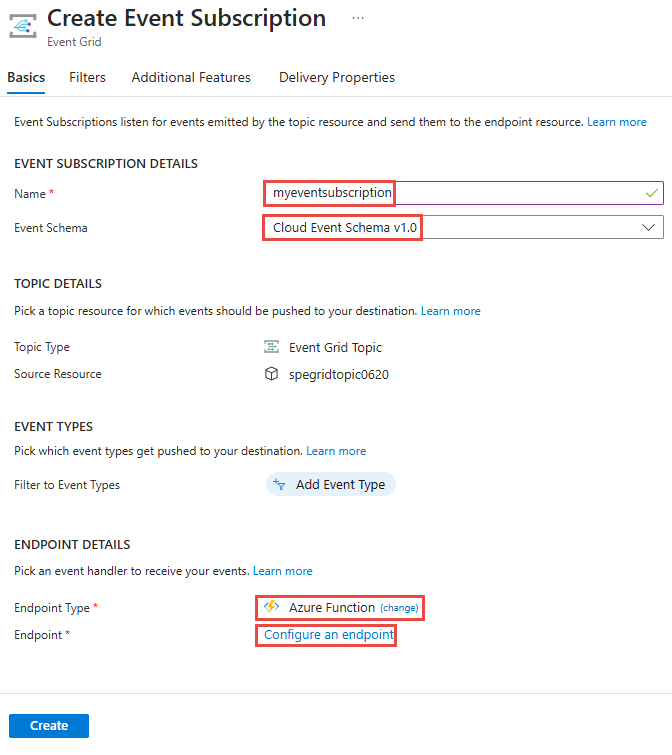The image size is (672, 755).
Task: Click the spegridtopic0620 resource cube icon
Action: 271,374
